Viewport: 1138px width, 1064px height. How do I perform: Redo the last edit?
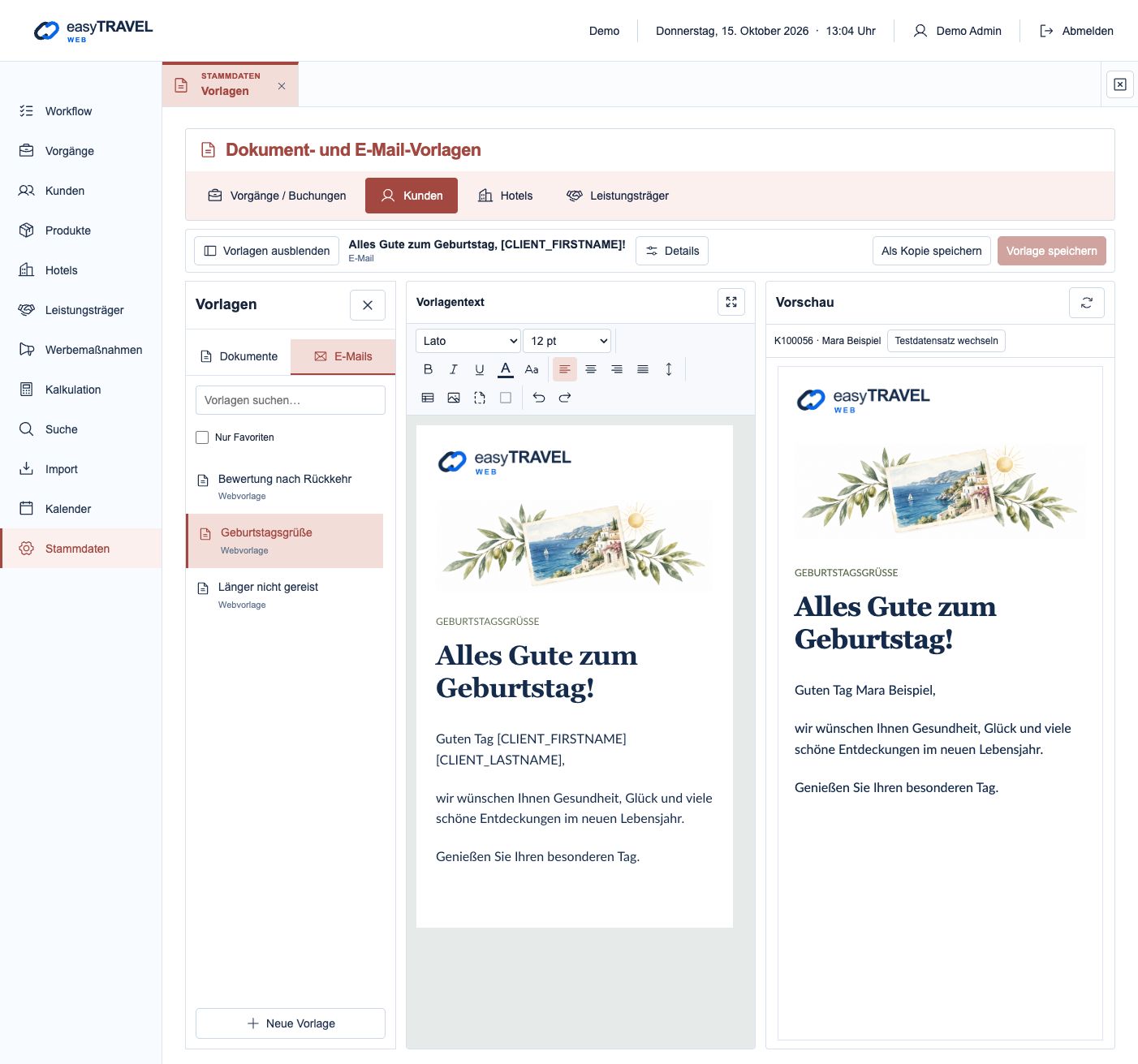[x=565, y=398]
